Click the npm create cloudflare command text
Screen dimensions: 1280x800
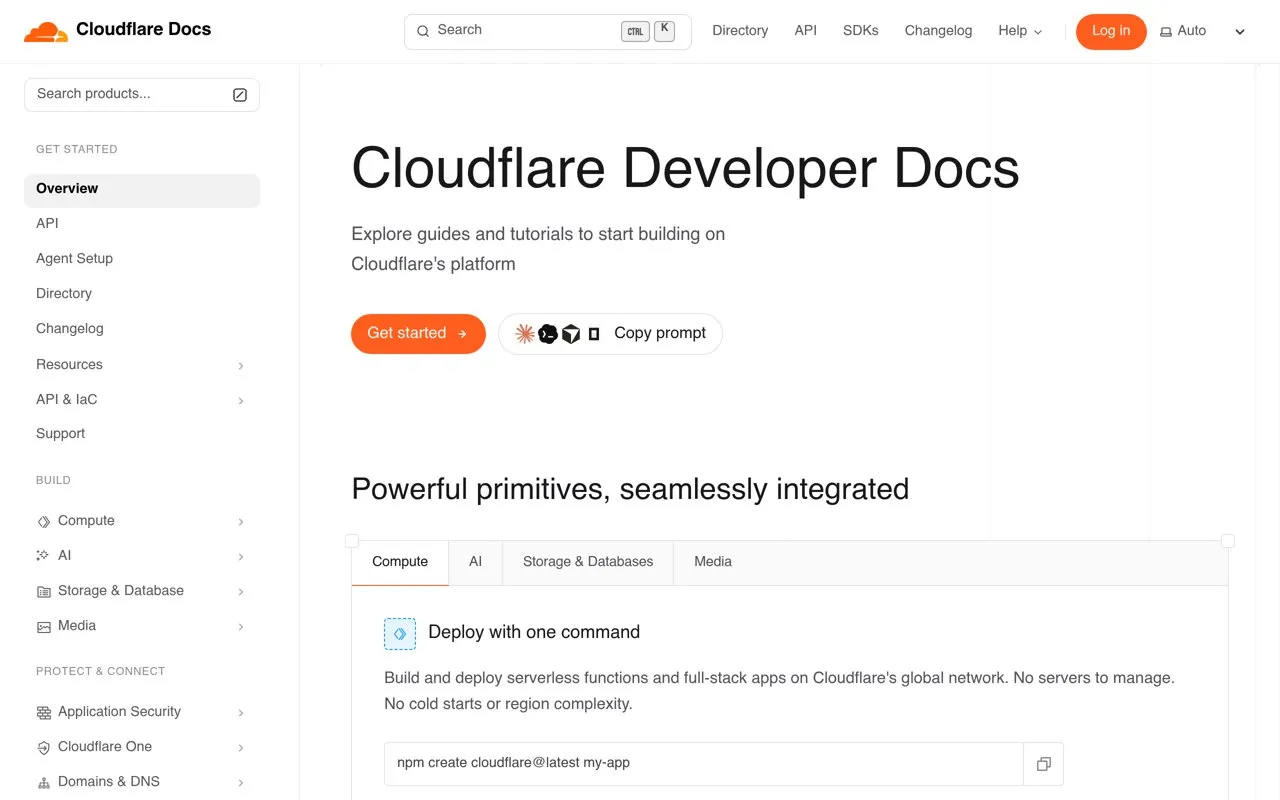[x=513, y=764]
